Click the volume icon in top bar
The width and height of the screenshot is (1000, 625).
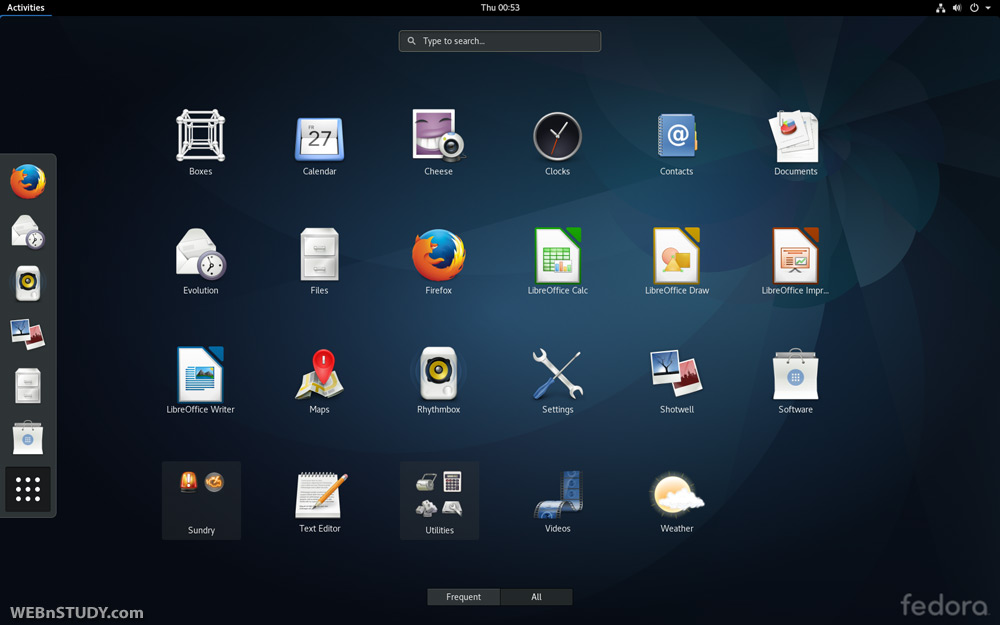pos(957,8)
